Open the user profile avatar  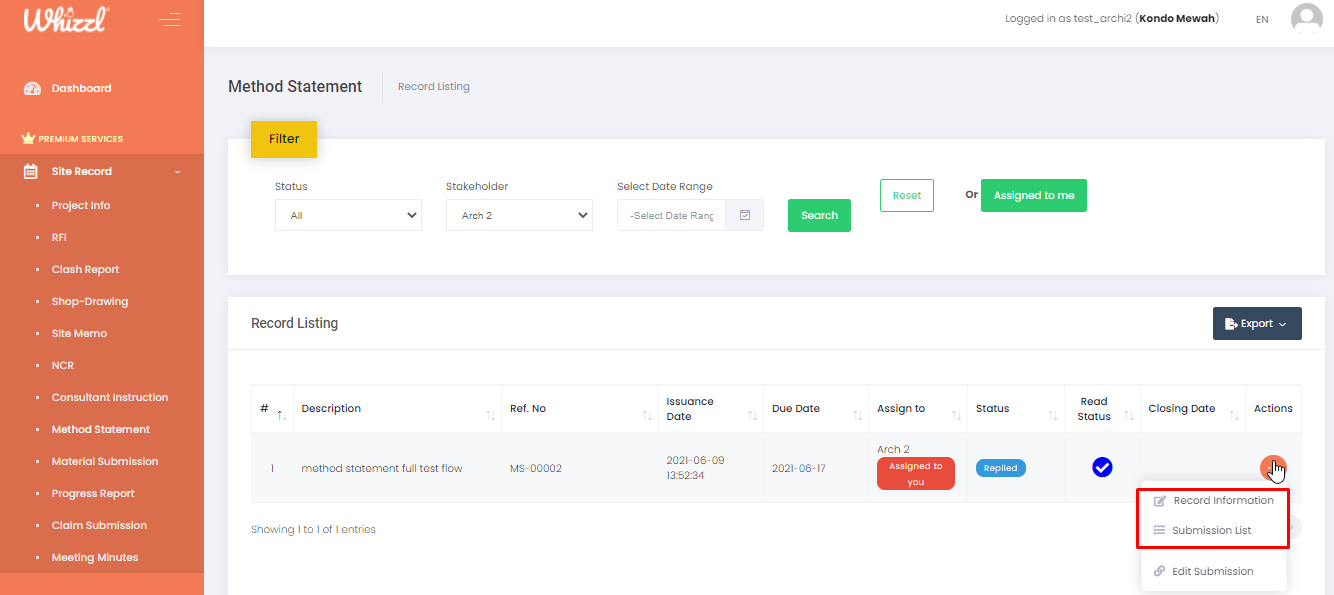coord(1306,19)
